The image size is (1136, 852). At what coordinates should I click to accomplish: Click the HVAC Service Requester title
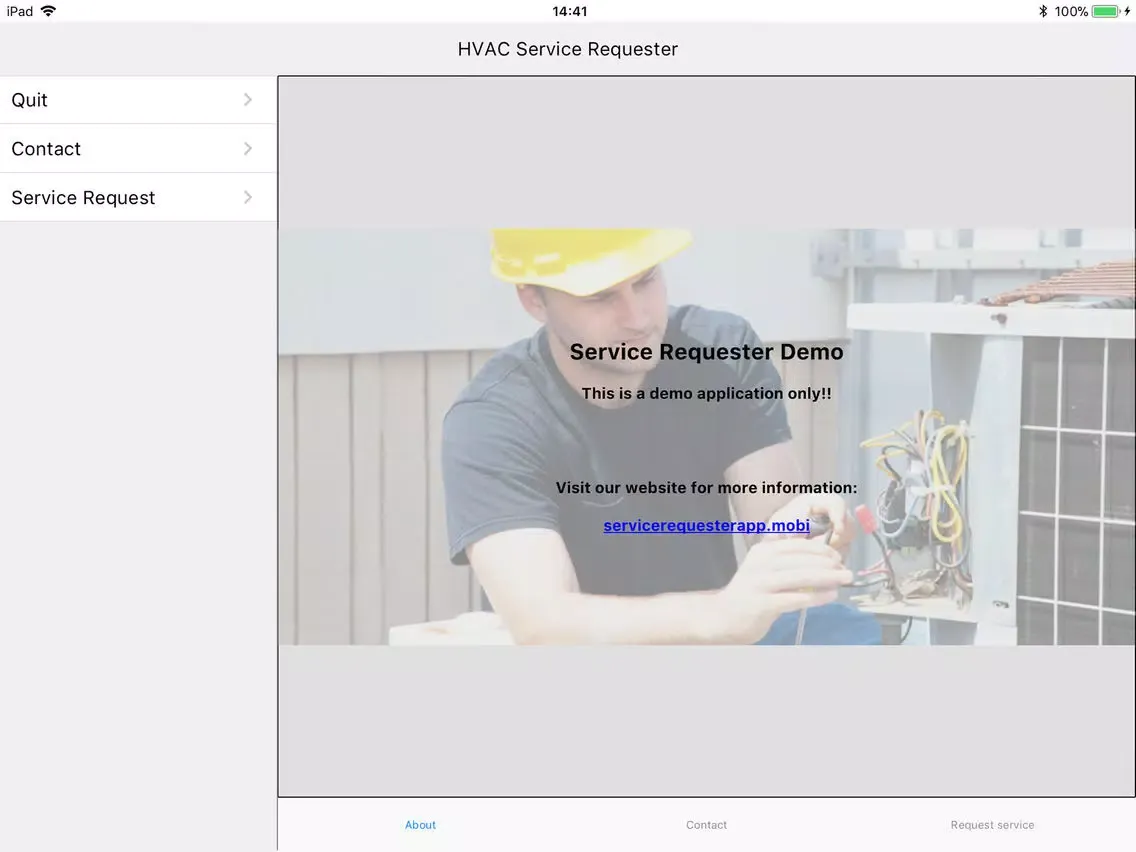point(568,49)
